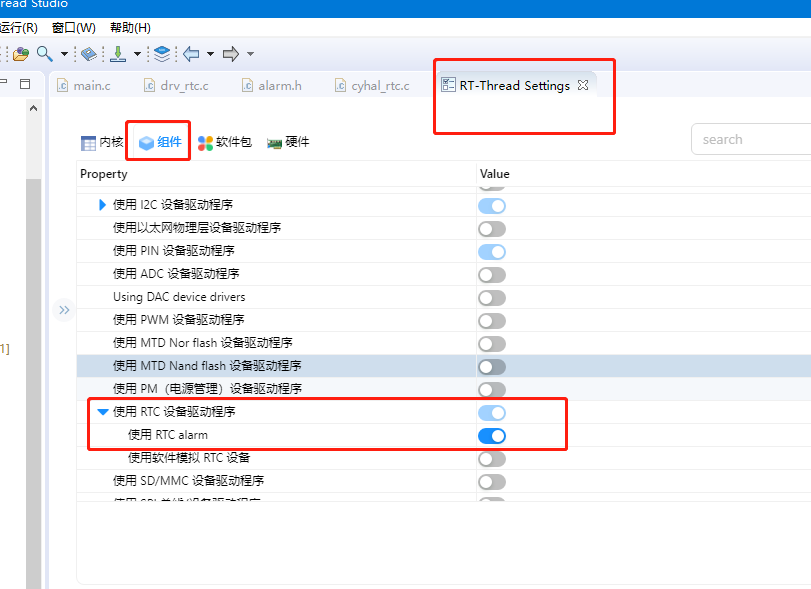Toggle the MTD Nor flash driver switch
The height and width of the screenshot is (589, 811).
click(492, 344)
